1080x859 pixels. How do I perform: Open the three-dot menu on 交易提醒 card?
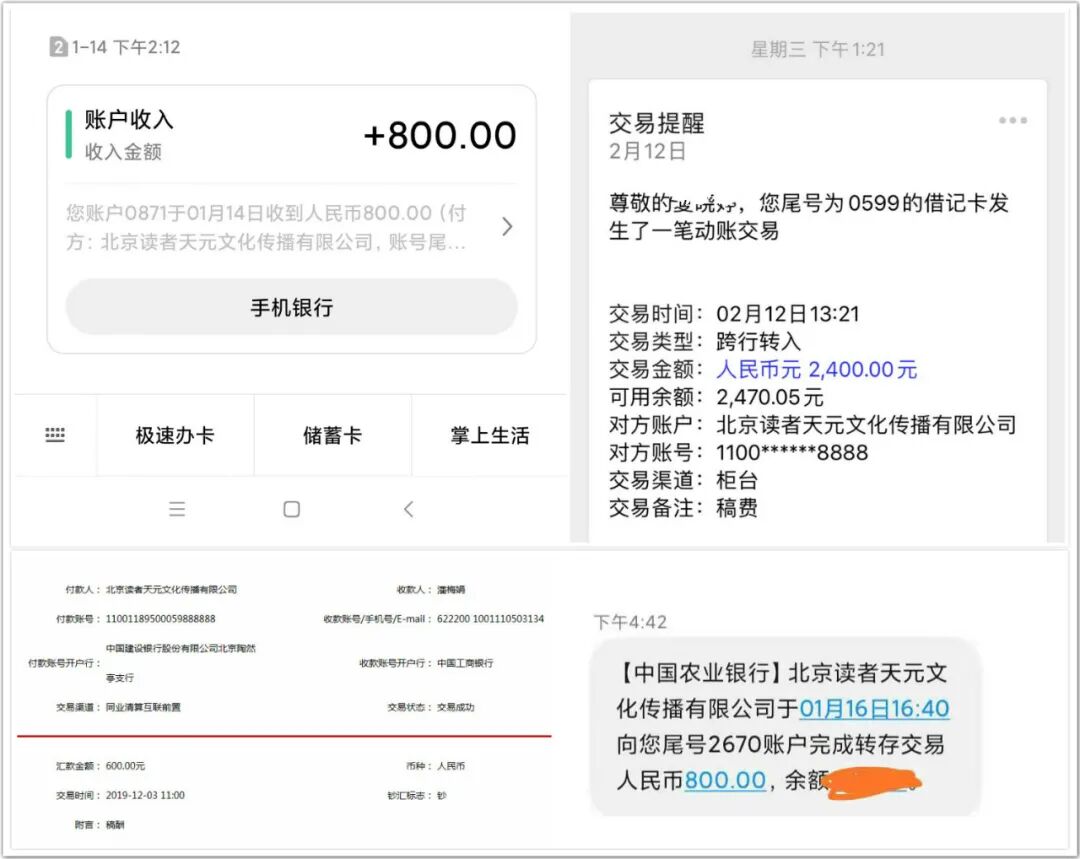point(1012,121)
